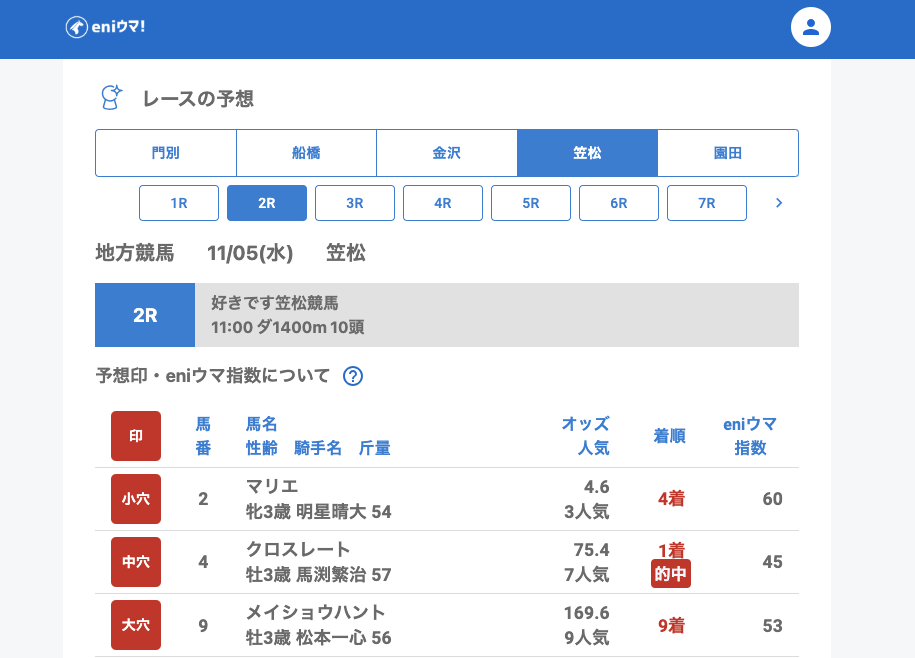The height and width of the screenshot is (658, 915).
Task: Click the race prediction header icon
Action: click(x=111, y=98)
